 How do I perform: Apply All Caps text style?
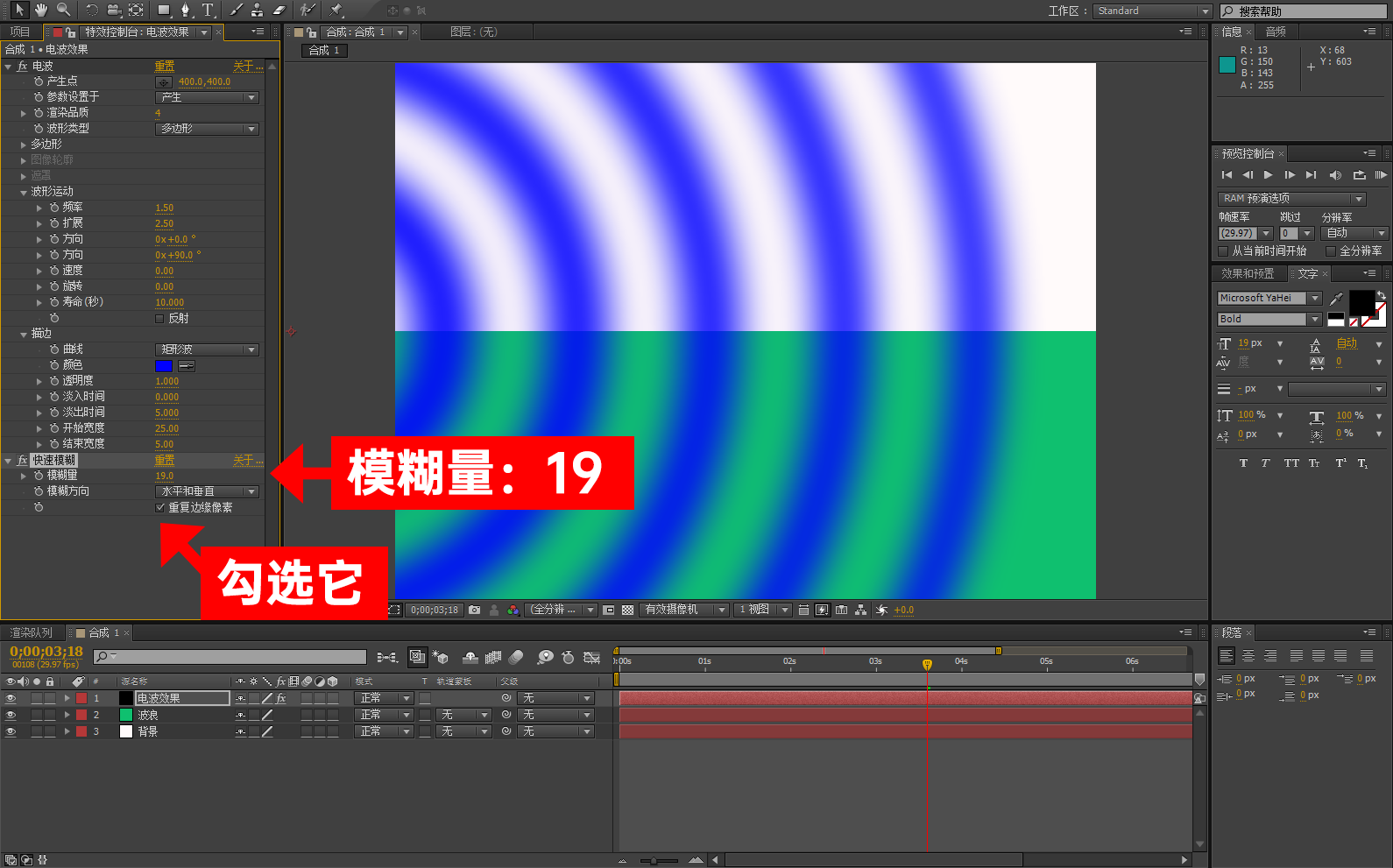(x=1291, y=463)
